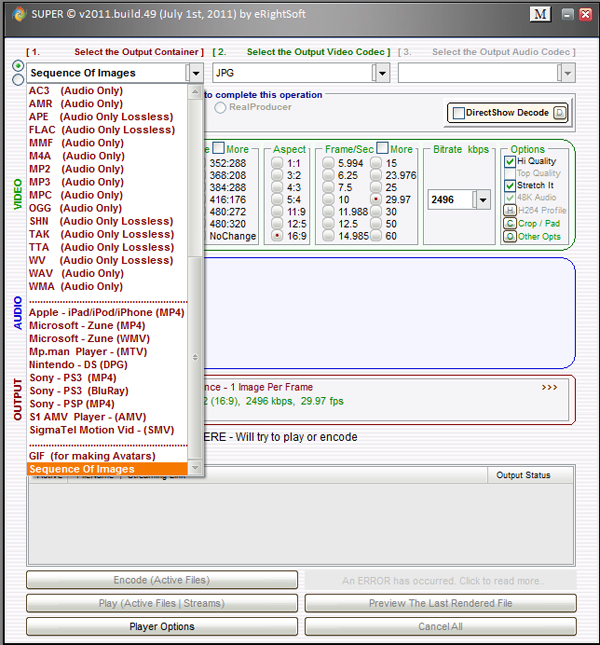
Task: Choose highlighted Sequence Of Images item
Action: [x=107, y=469]
